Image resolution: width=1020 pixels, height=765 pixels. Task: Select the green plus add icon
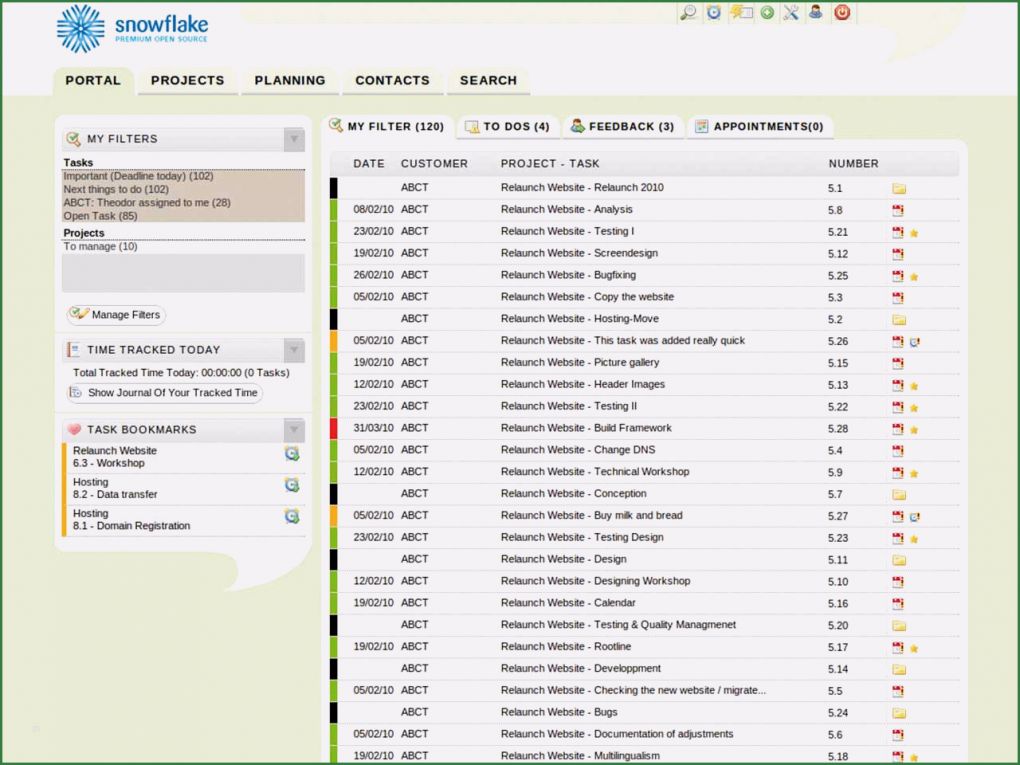coord(766,13)
